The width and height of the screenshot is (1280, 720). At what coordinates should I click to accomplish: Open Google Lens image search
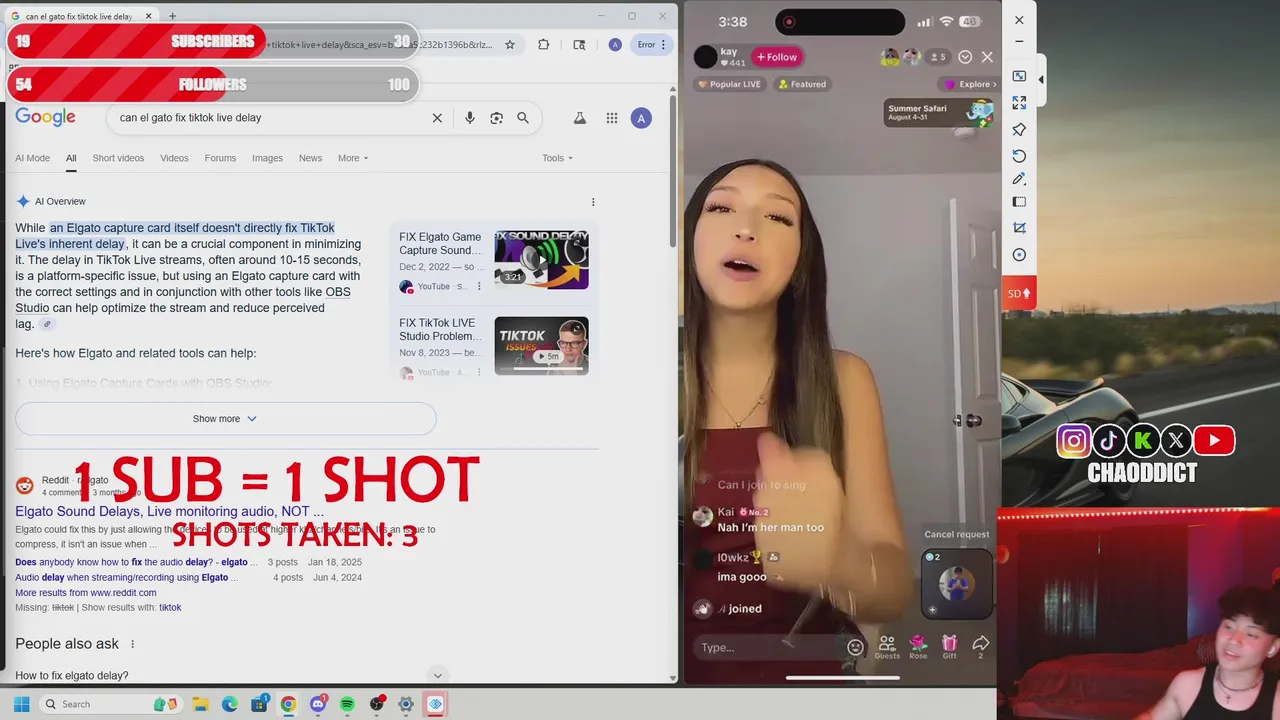pyautogui.click(x=496, y=118)
